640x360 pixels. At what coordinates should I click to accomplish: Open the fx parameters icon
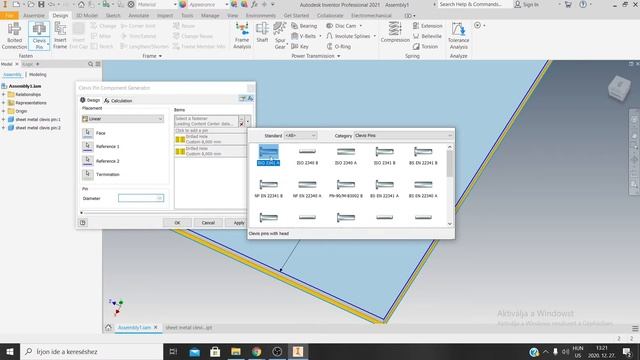point(254,4)
